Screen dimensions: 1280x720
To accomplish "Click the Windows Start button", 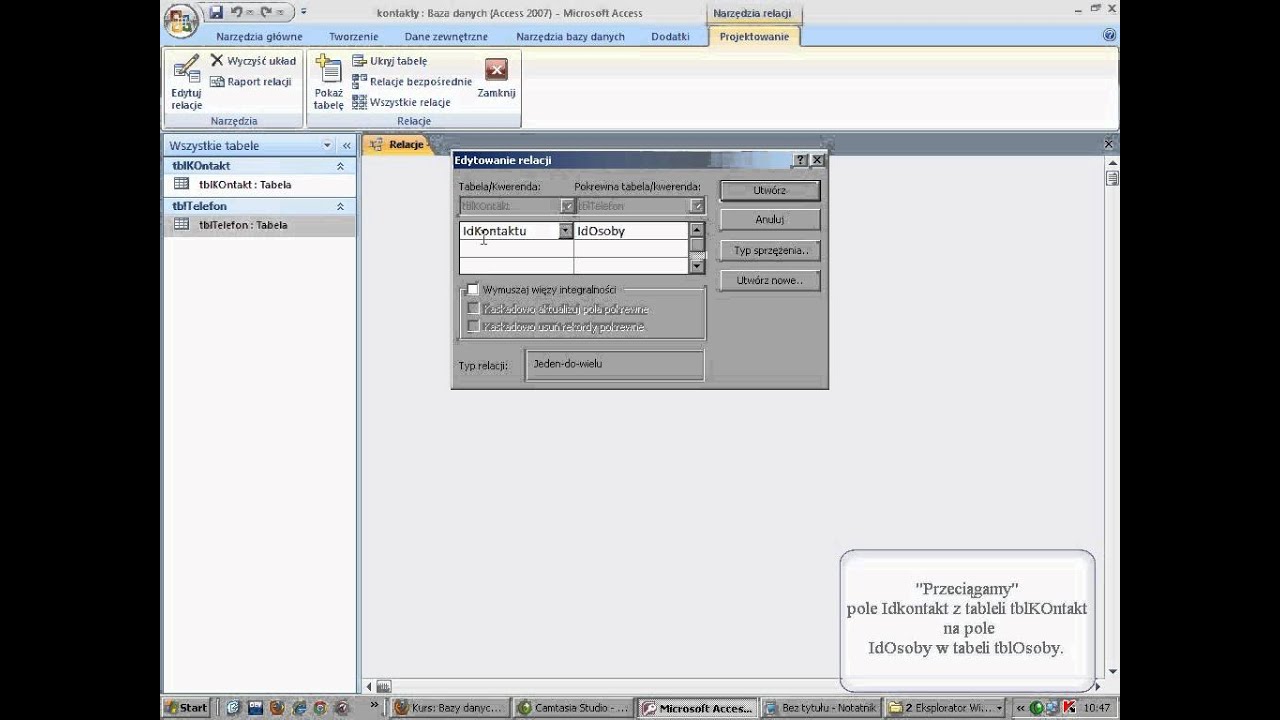I will coord(187,708).
